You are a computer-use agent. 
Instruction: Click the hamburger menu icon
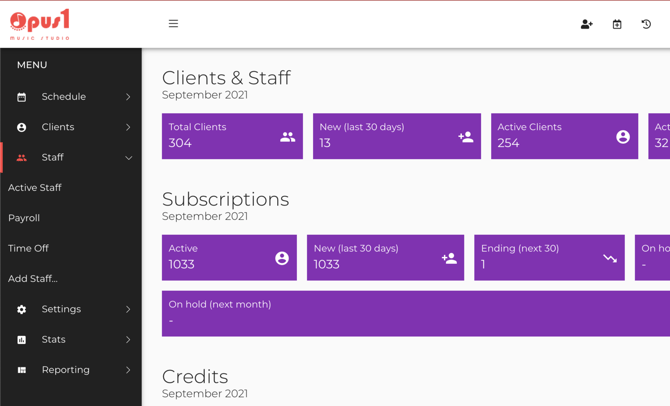173,24
